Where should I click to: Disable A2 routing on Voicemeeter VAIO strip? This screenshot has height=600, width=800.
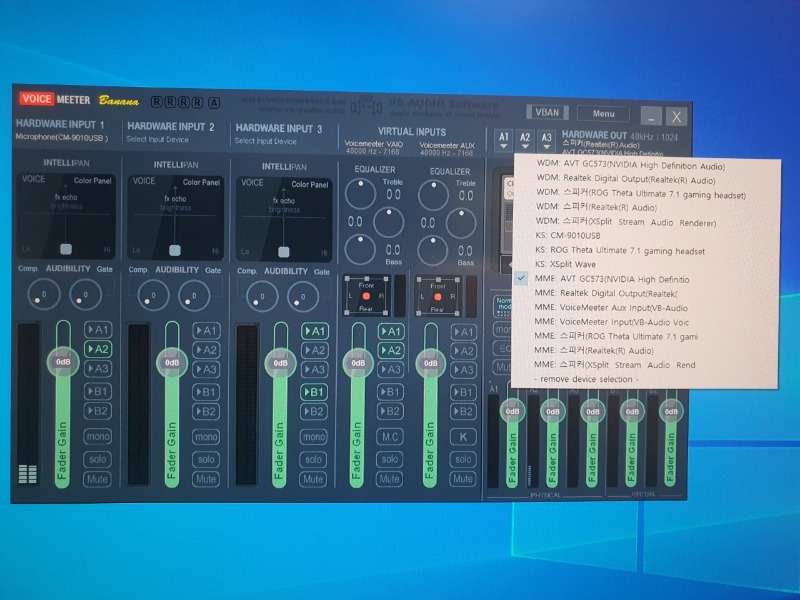(x=390, y=351)
